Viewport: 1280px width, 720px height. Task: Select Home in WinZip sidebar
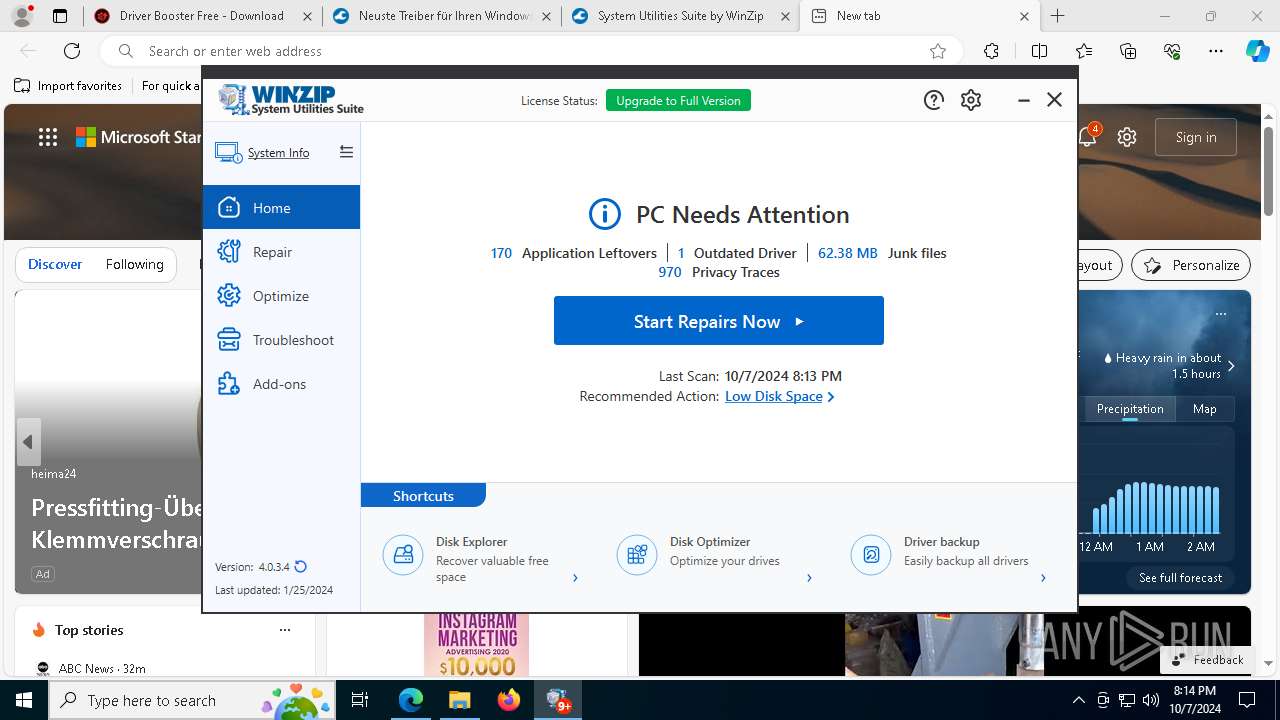click(281, 207)
